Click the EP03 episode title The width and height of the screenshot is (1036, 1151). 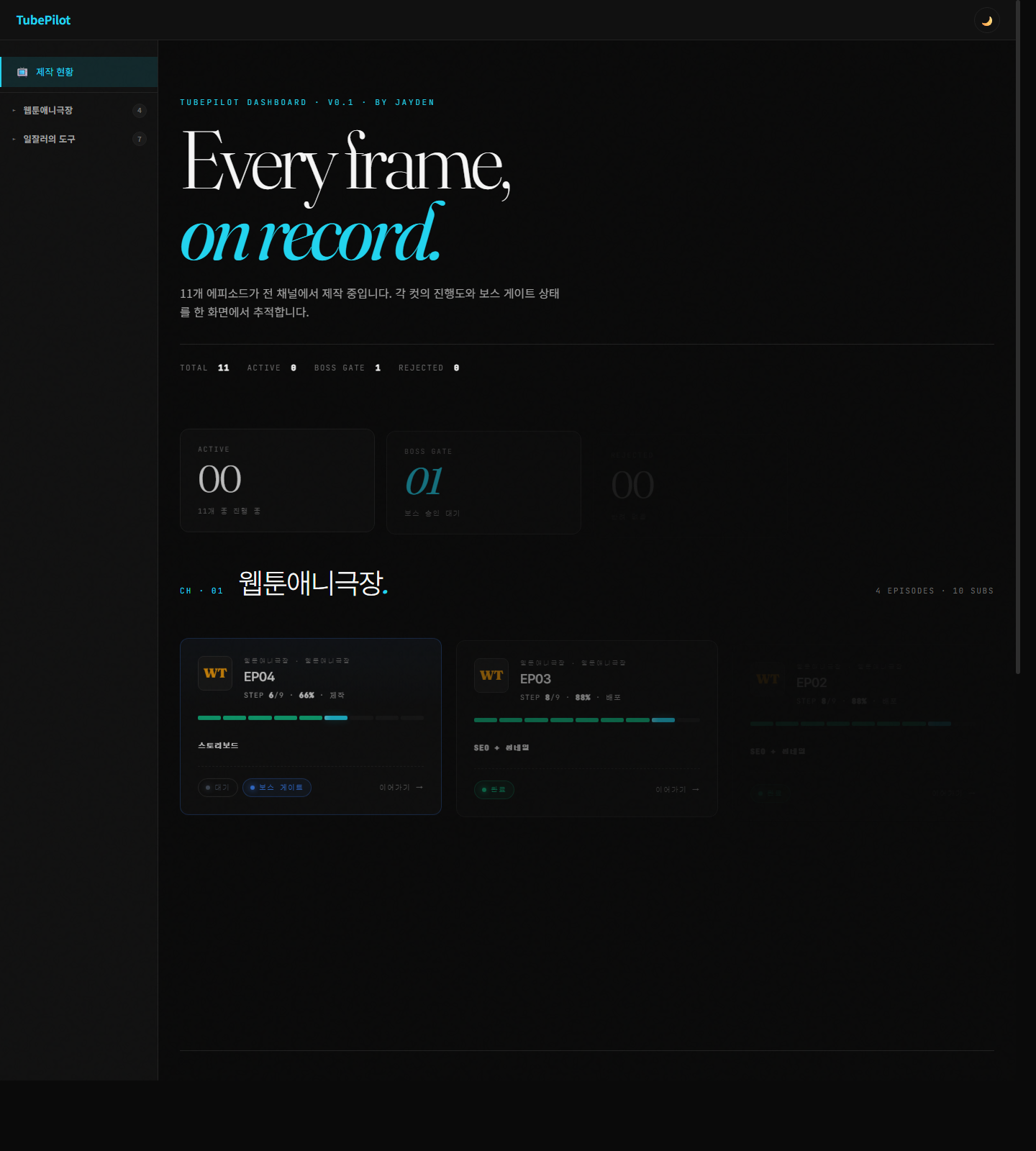(536, 679)
